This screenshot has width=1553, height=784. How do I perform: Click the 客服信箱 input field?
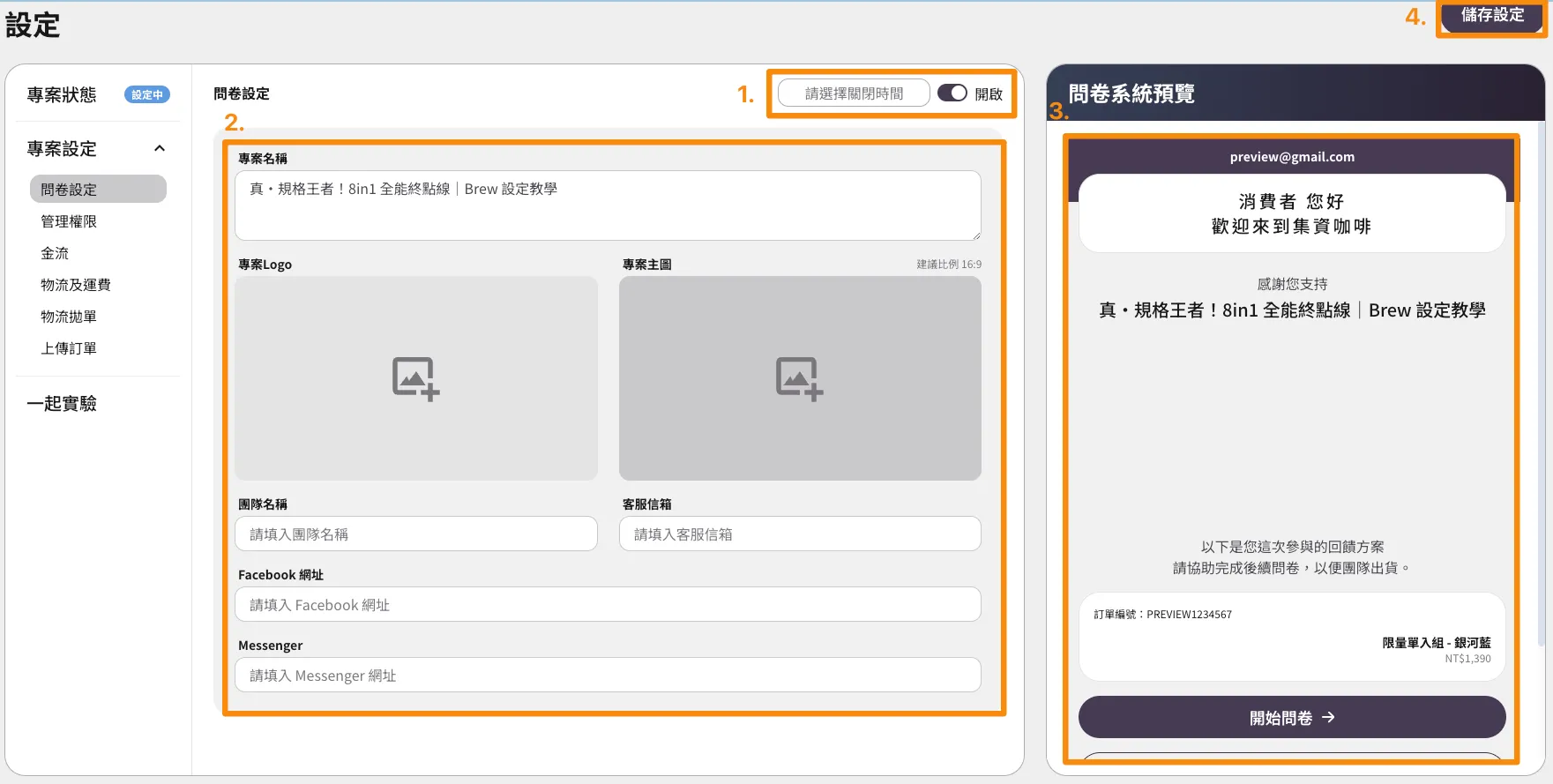point(799,534)
